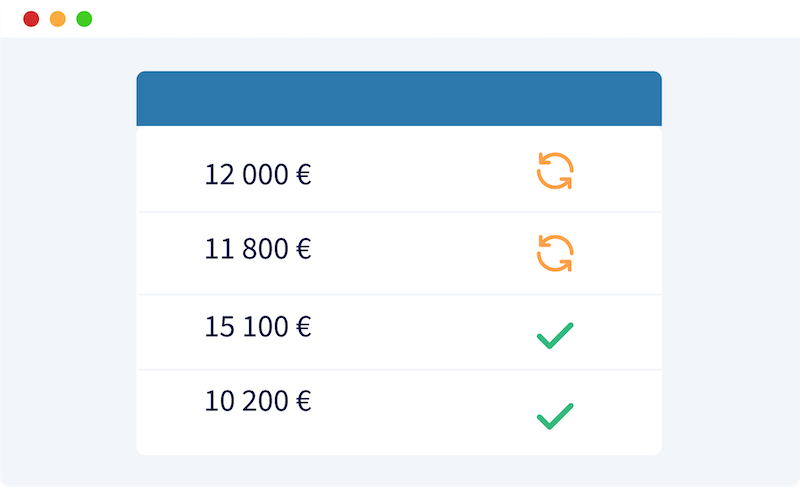800x487 pixels.
Task: Click the euro symbol after 11 800
Action: click(x=304, y=249)
